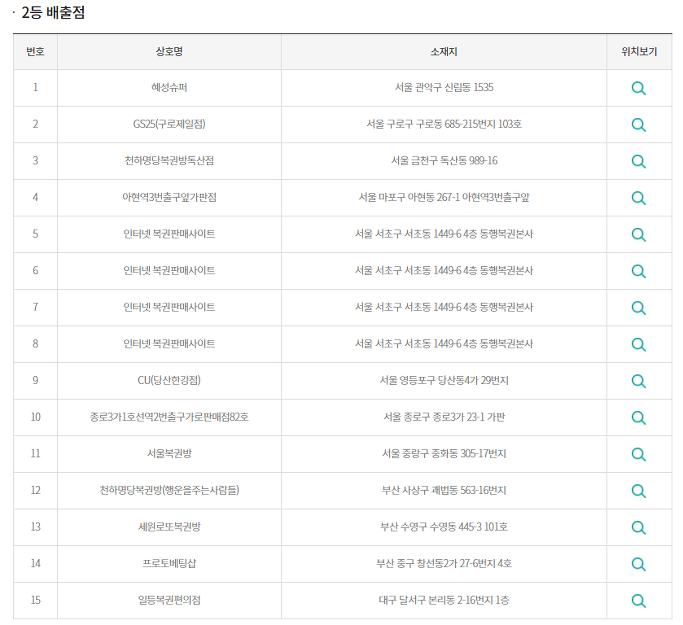The width and height of the screenshot is (683, 625).
Task: Click the 번호 column header
Action: (35, 51)
